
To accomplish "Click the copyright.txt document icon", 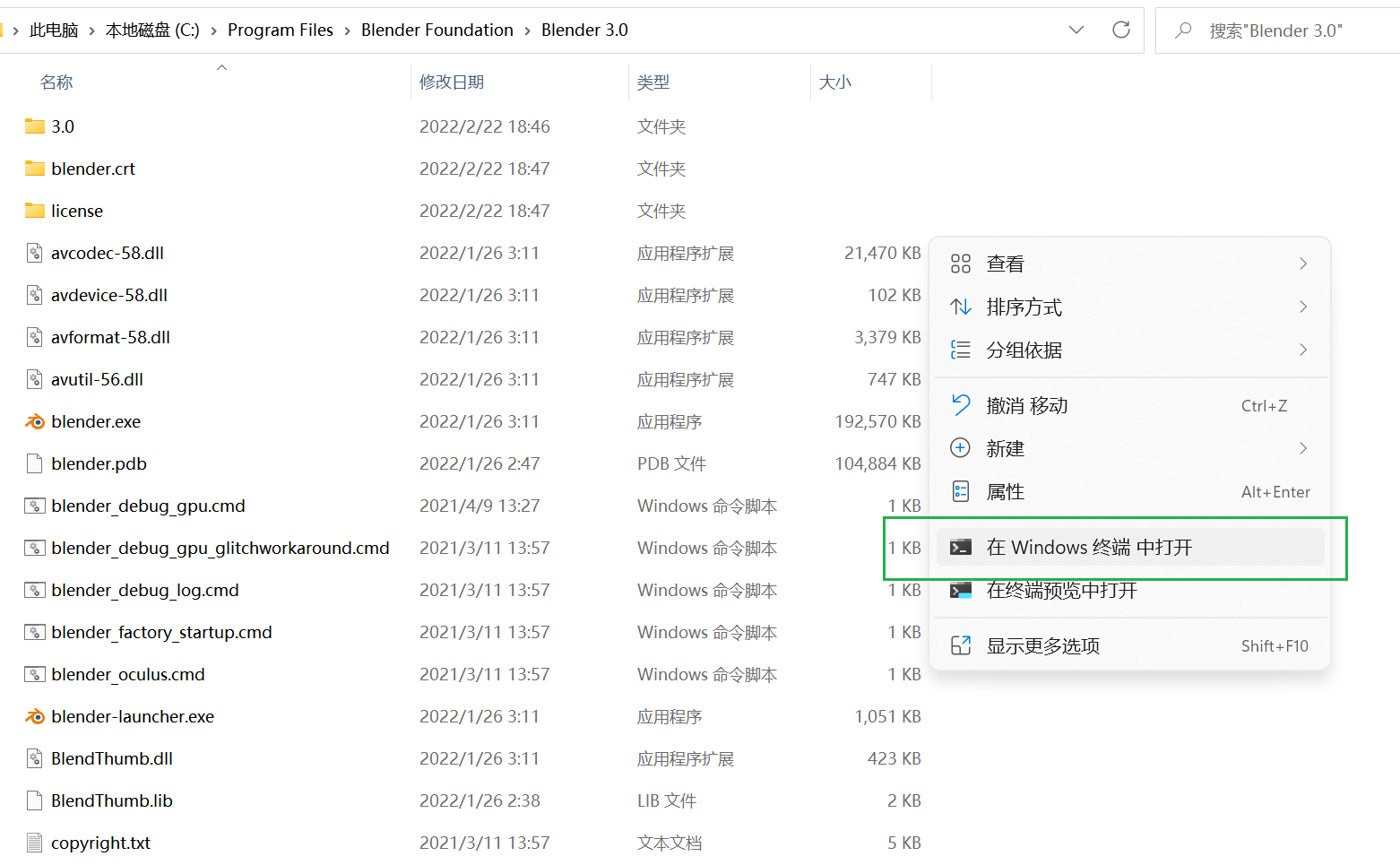I will (x=35, y=843).
